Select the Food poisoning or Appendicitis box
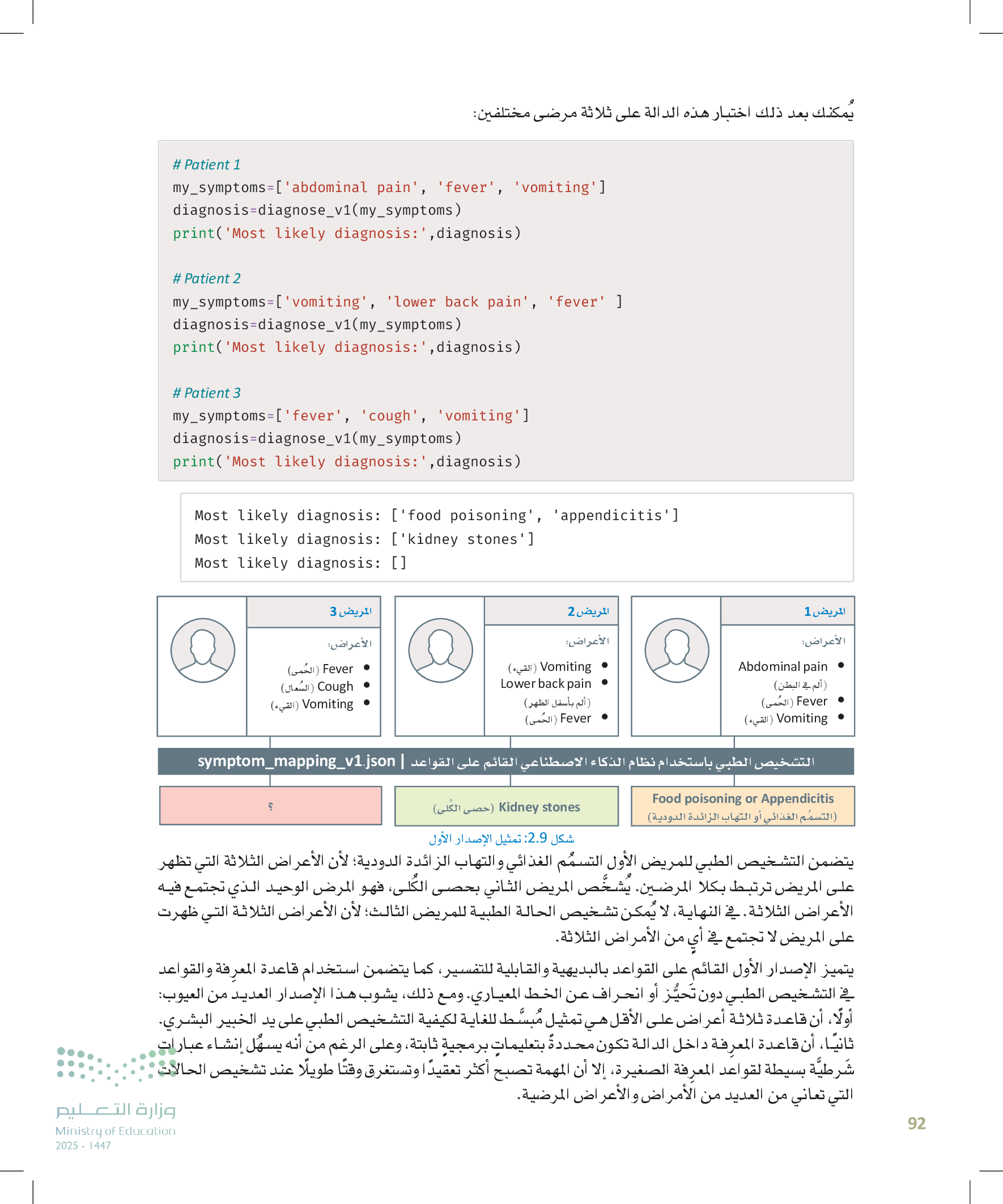This screenshot has height=1204, width=1003. click(742, 806)
